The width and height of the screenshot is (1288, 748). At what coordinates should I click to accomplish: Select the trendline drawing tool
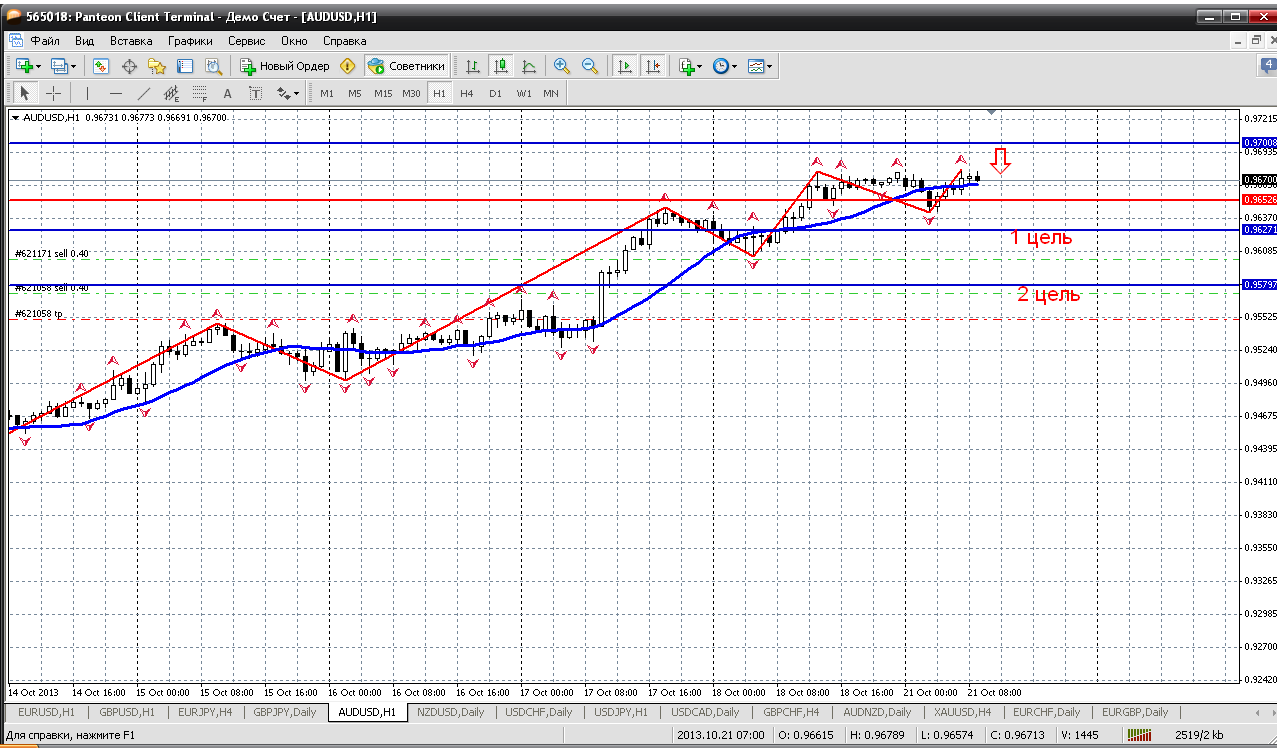[x=144, y=93]
